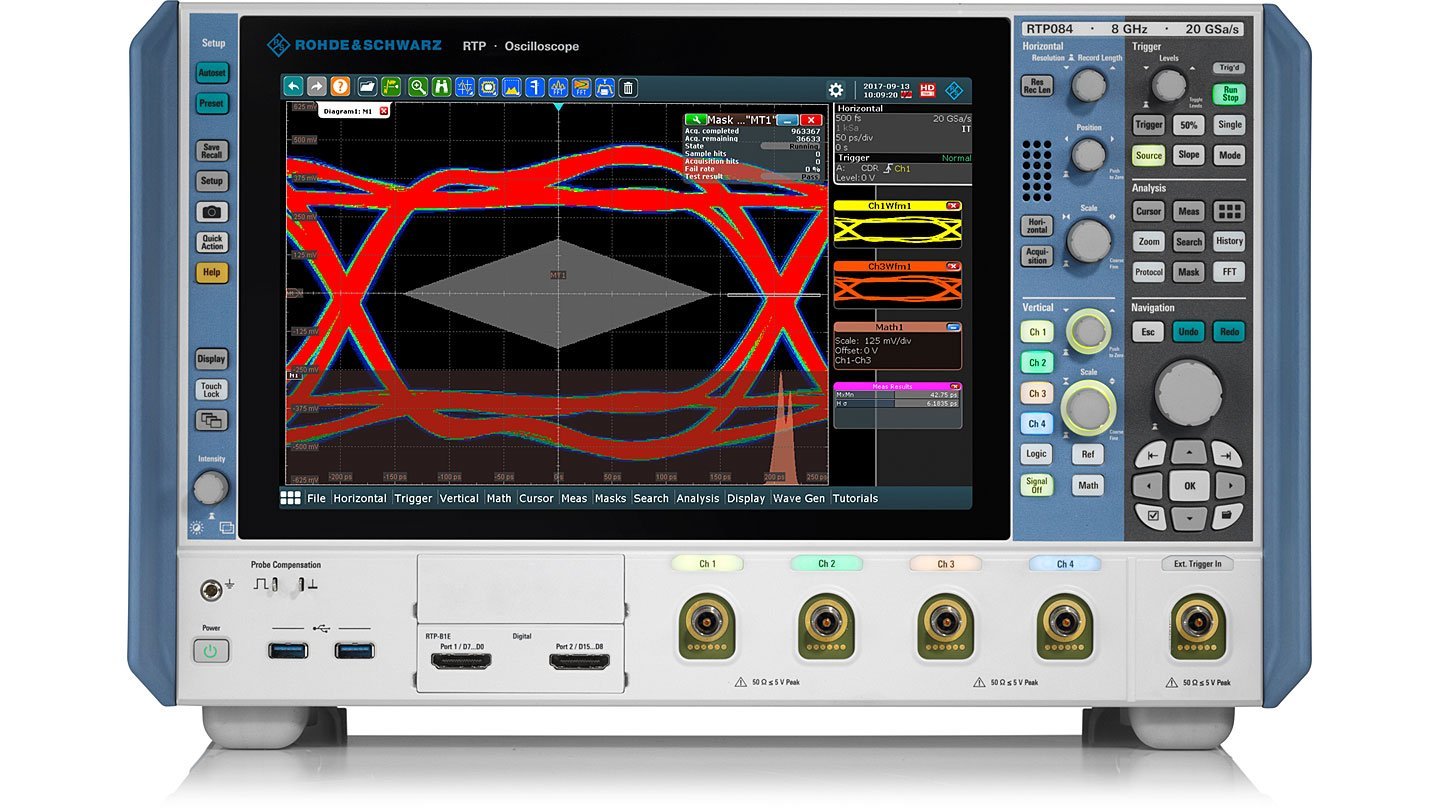Click the FFT toolbar icon

coord(558,89)
